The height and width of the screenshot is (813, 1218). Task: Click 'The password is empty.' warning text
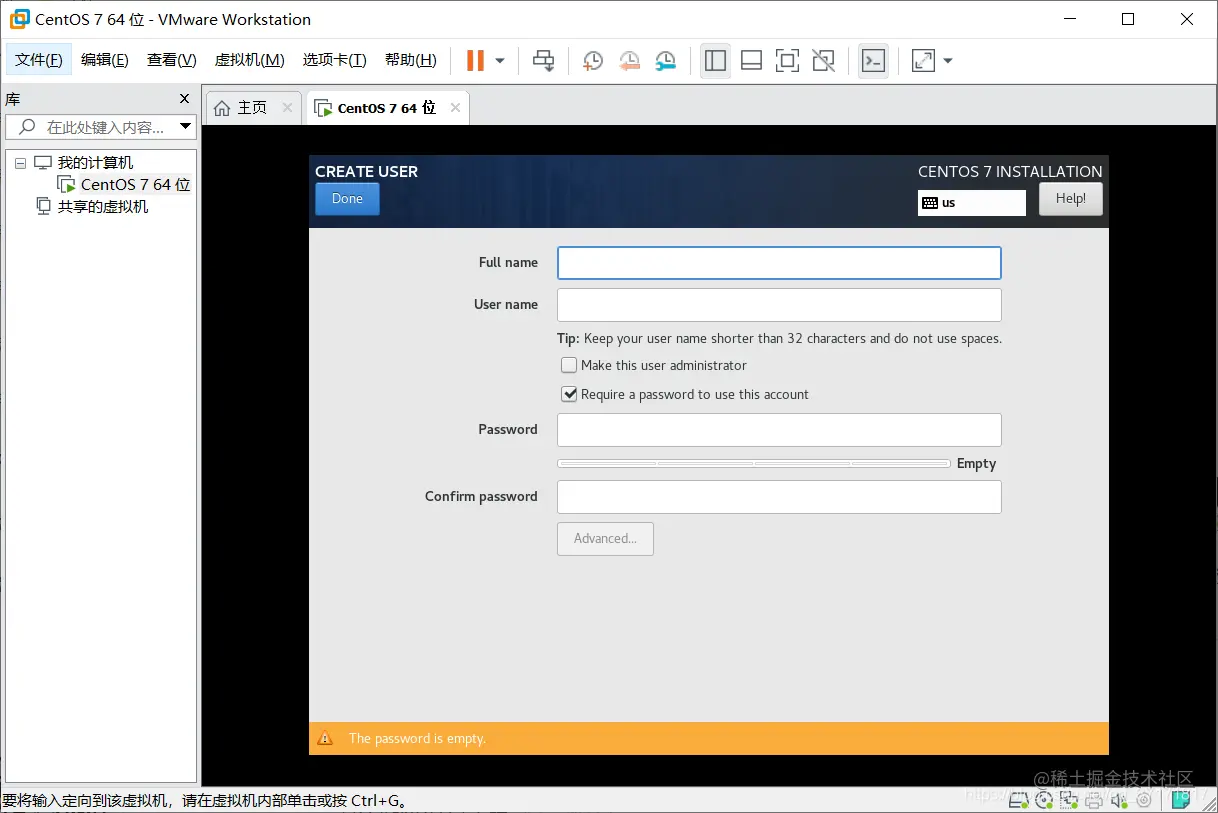pos(417,738)
